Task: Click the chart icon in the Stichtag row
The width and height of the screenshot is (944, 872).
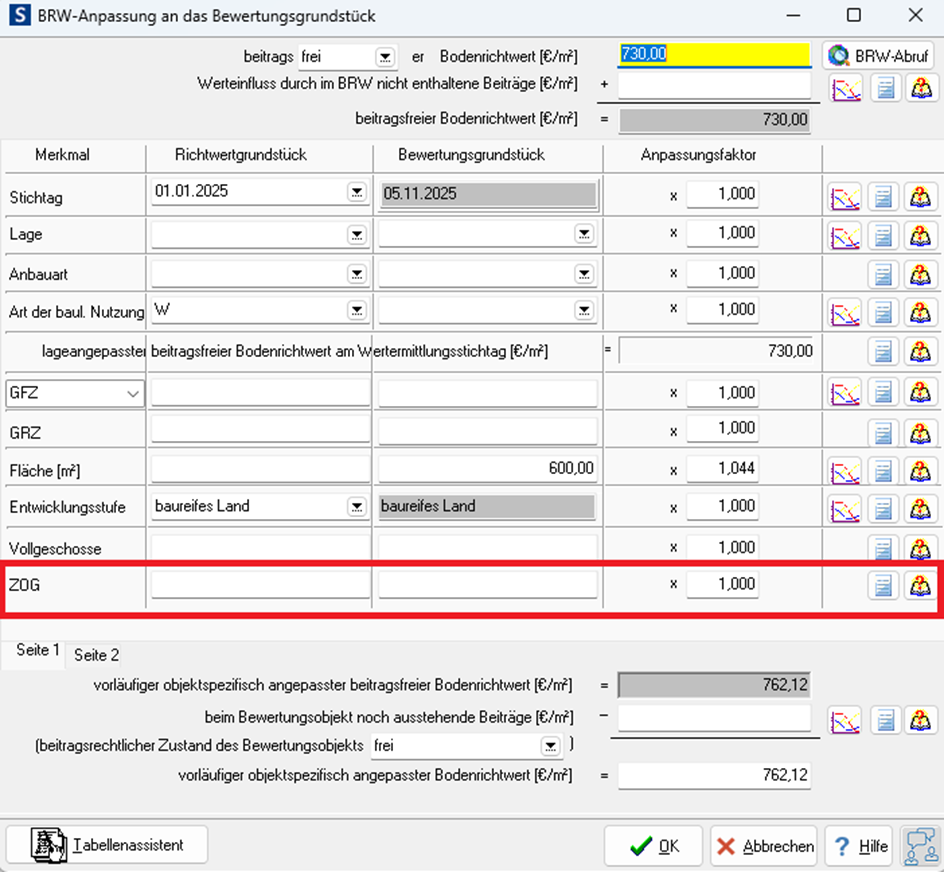Action: 845,197
